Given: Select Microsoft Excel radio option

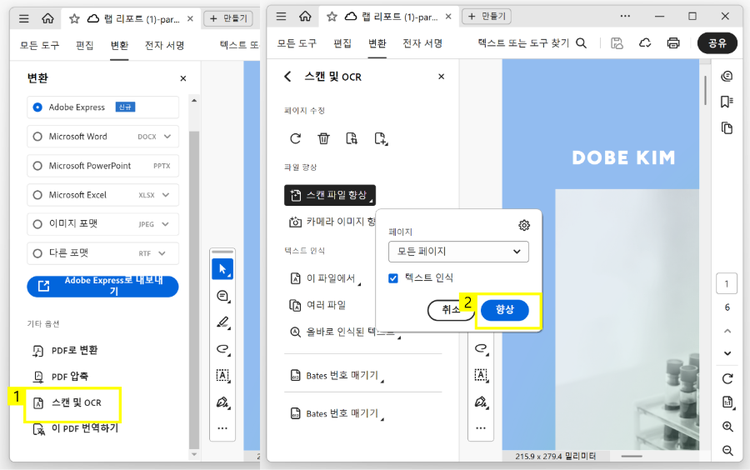Looking at the screenshot, I should point(37,195).
